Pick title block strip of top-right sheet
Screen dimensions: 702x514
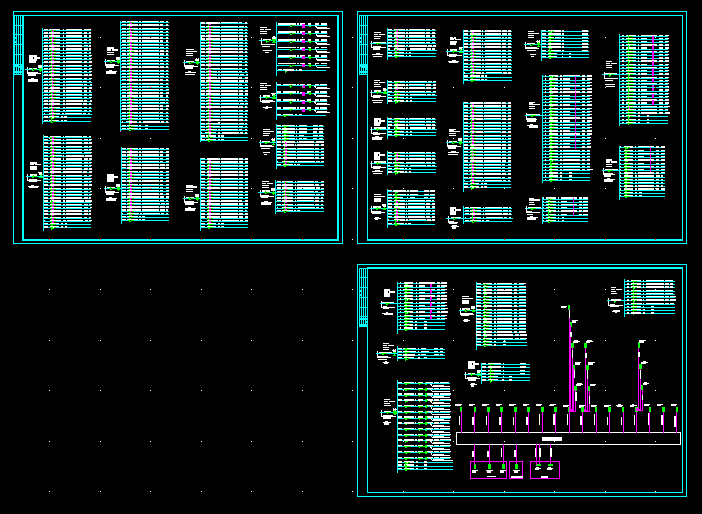tap(363, 45)
